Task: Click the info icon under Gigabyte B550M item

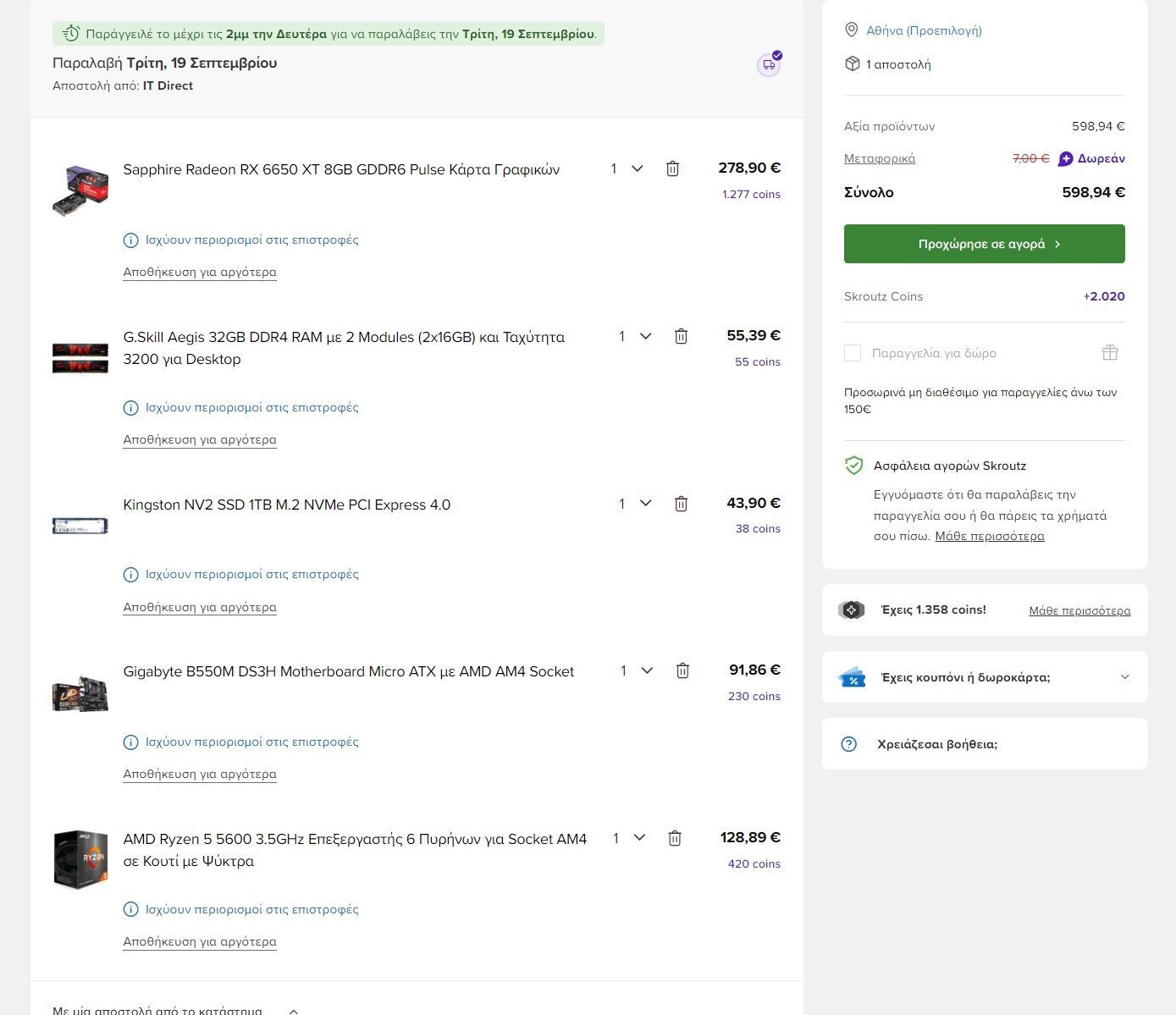Action: tap(131, 742)
